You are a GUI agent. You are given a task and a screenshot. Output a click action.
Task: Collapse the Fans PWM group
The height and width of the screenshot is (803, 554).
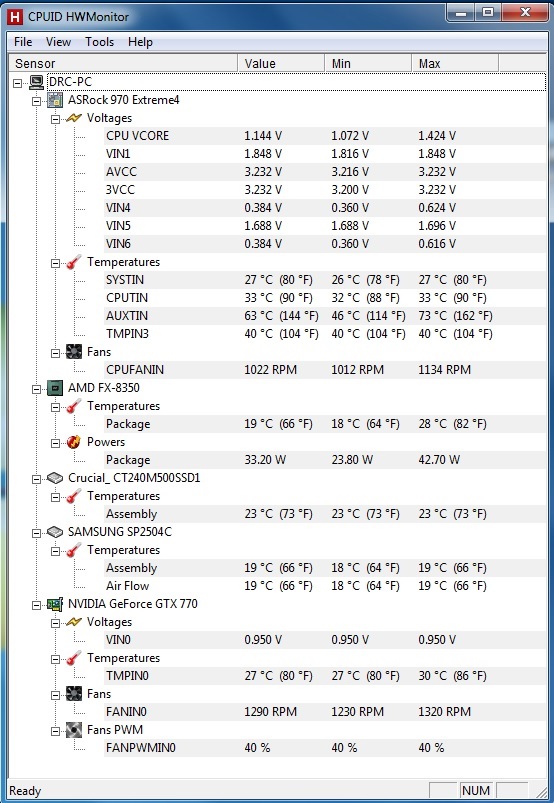pos(55,731)
